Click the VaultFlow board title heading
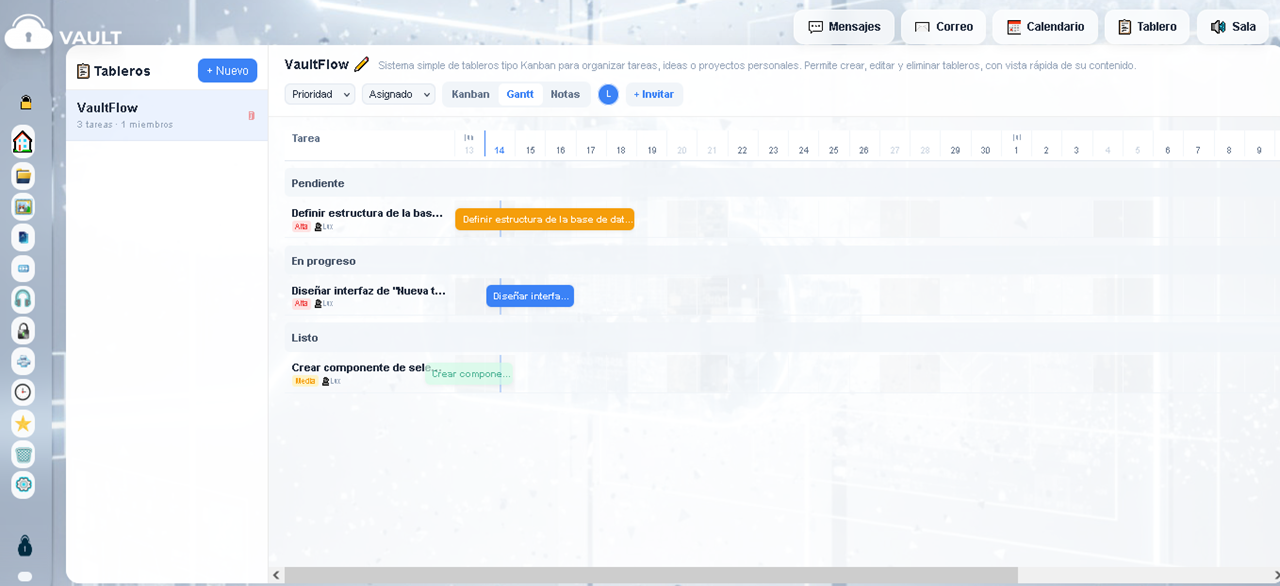Image resolution: width=1280 pixels, height=586 pixels. pyautogui.click(x=317, y=64)
